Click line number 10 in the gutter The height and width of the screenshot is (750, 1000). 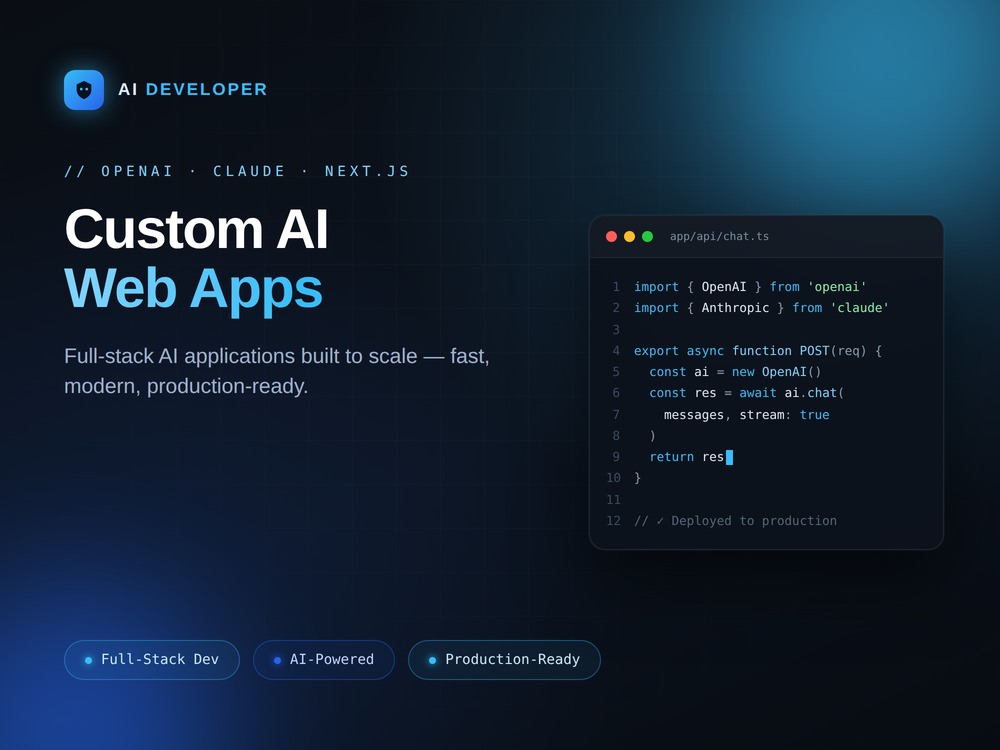(614, 478)
